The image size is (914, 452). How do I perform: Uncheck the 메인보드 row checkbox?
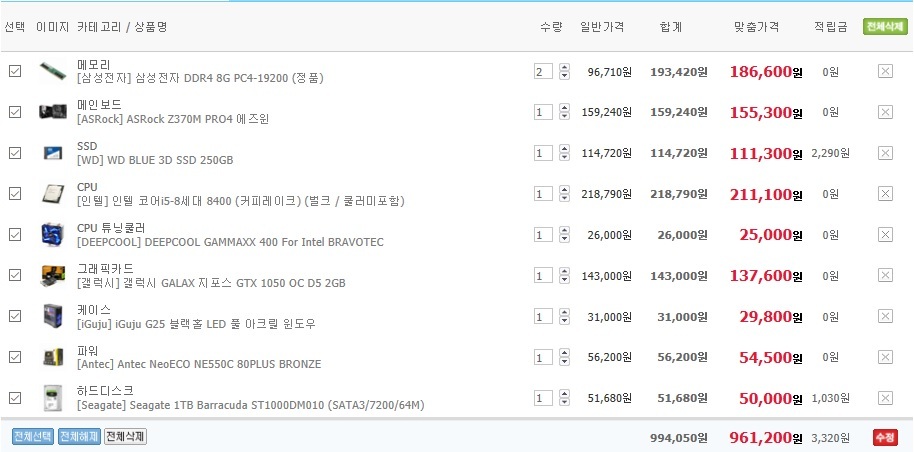coord(15,112)
